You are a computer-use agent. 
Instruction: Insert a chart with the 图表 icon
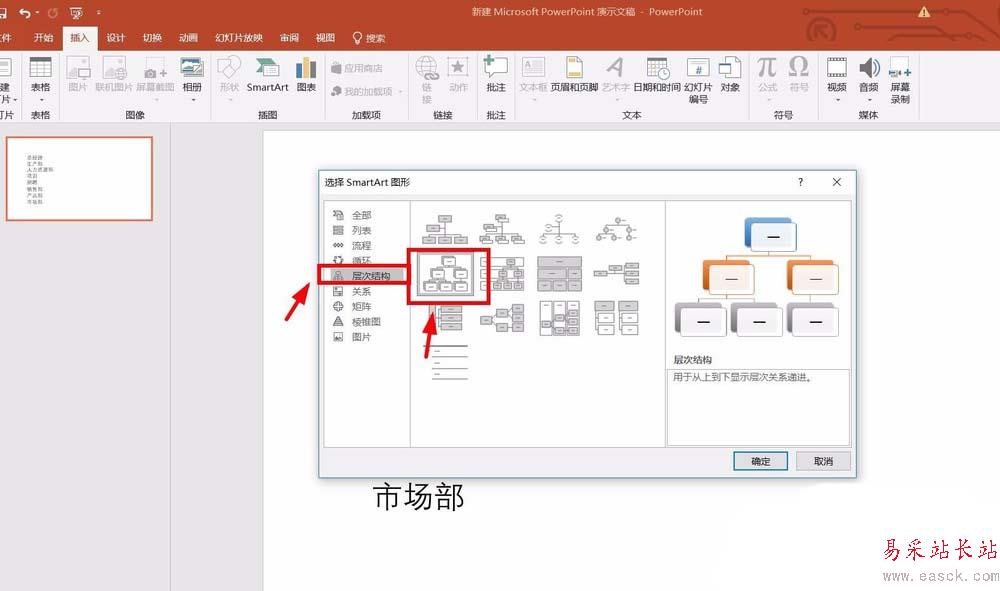[306, 75]
